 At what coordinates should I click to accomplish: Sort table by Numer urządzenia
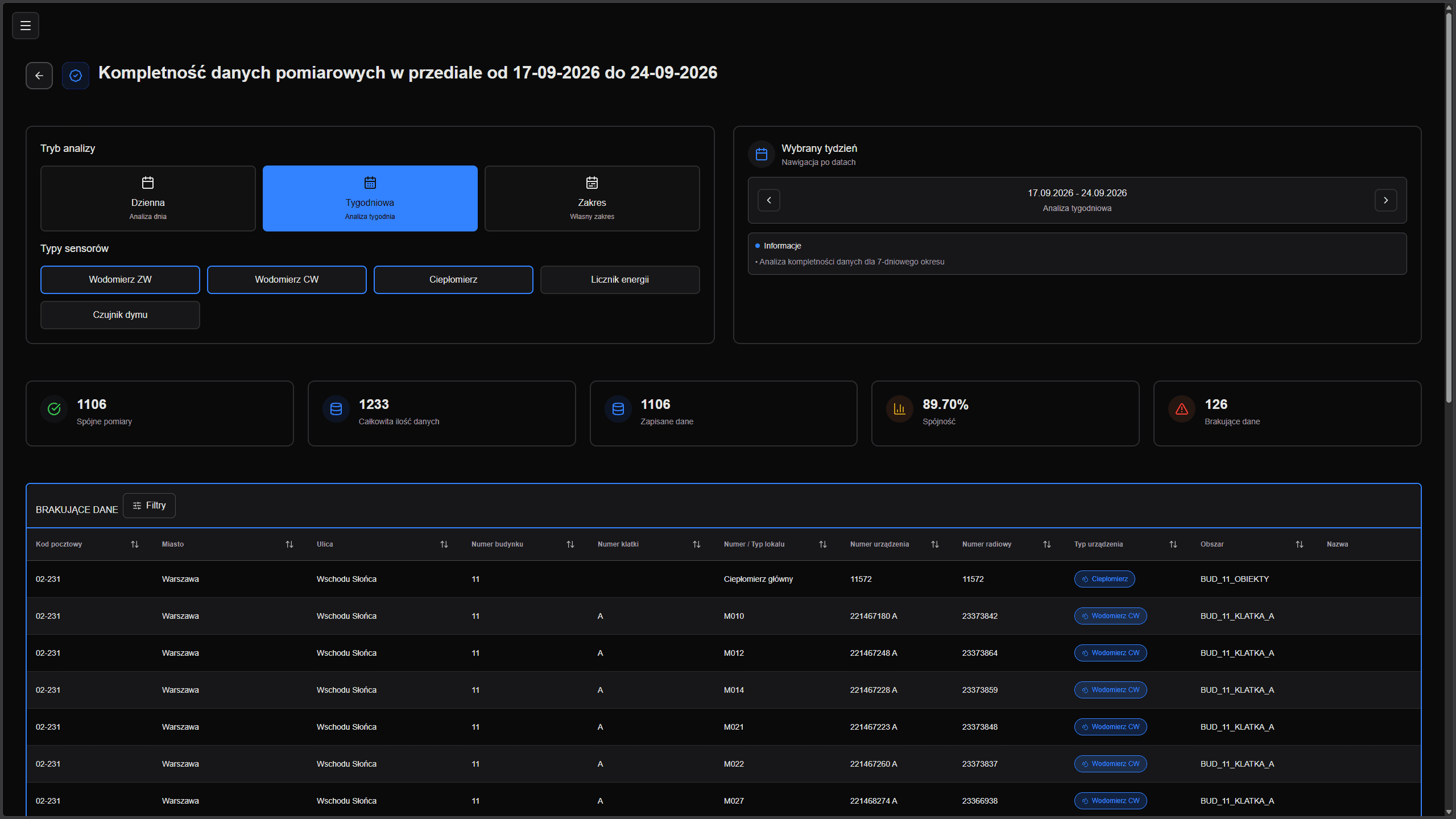935,544
